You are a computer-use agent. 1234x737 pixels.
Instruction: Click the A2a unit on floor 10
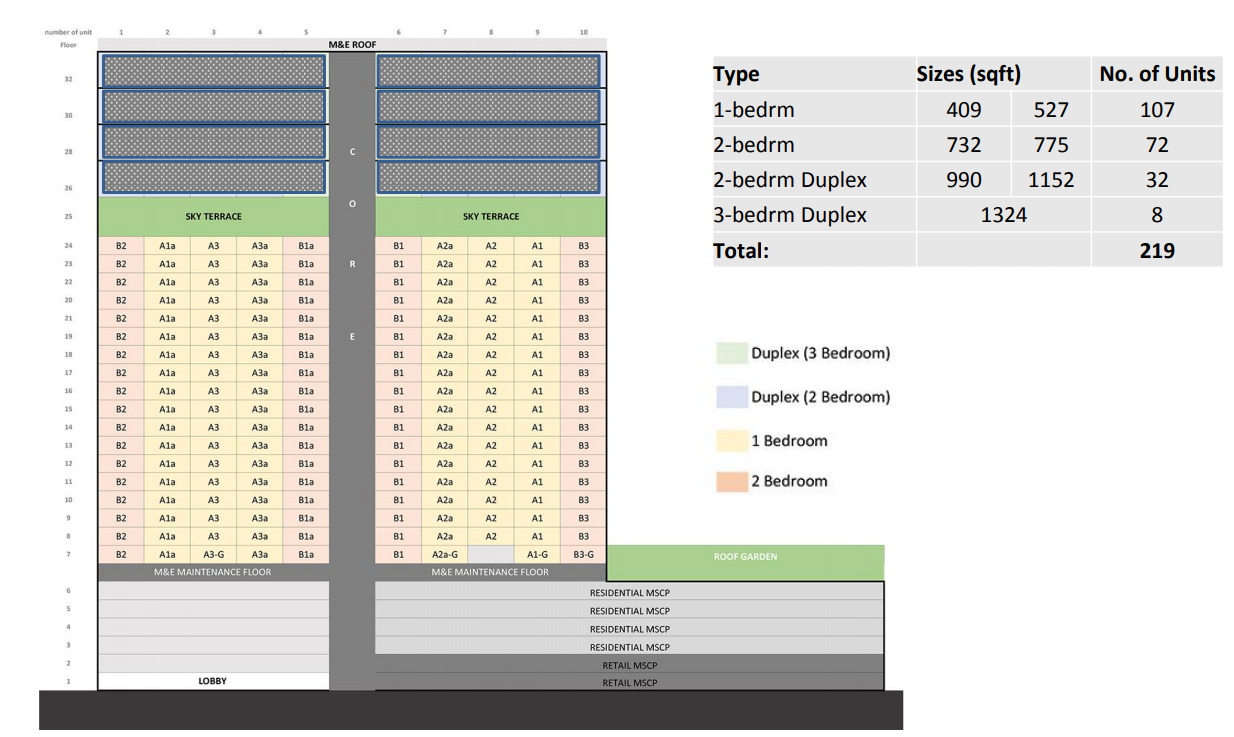(x=445, y=500)
